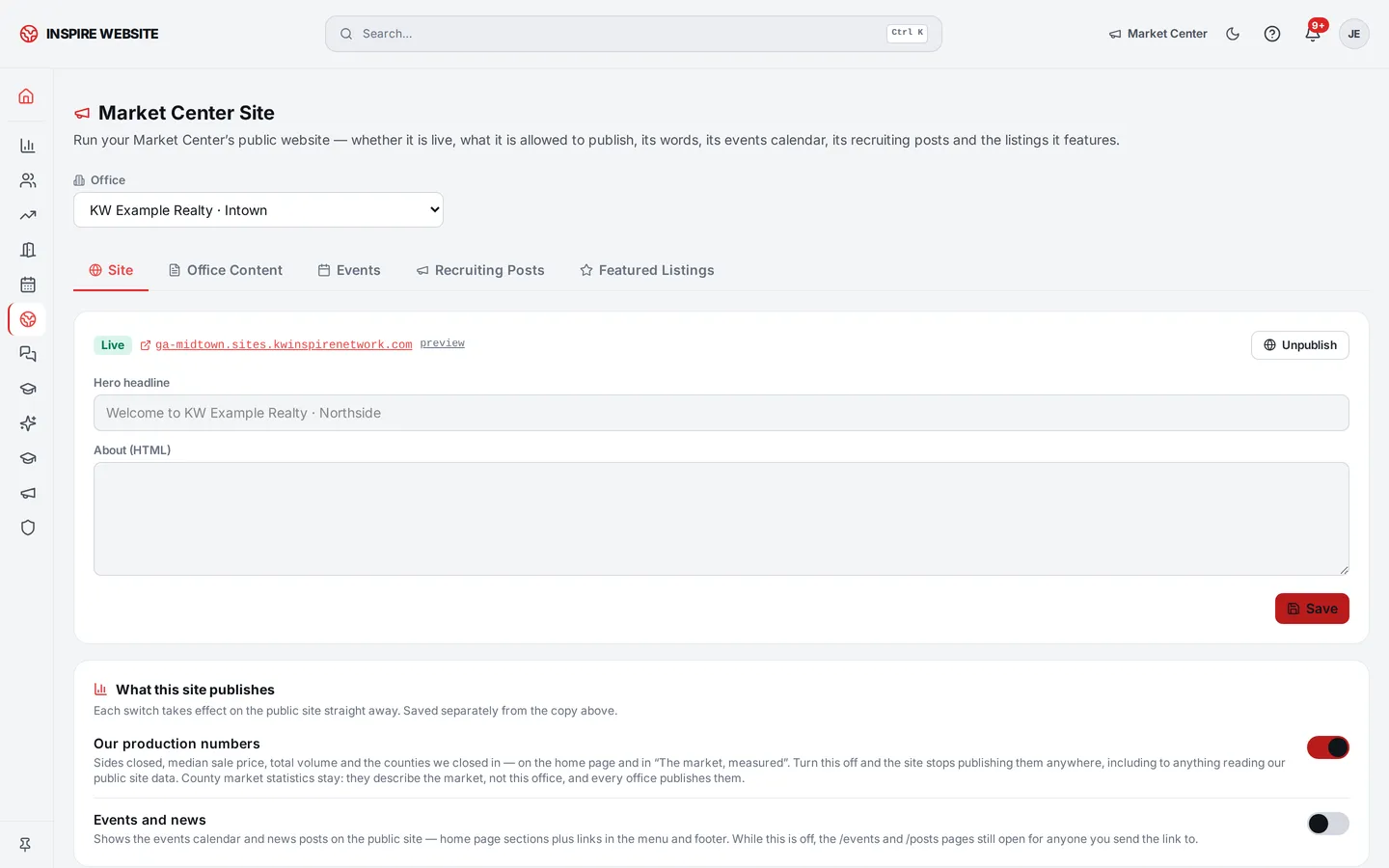Open the people icon in the sidebar
This screenshot has width=1389, height=868.
point(27,180)
